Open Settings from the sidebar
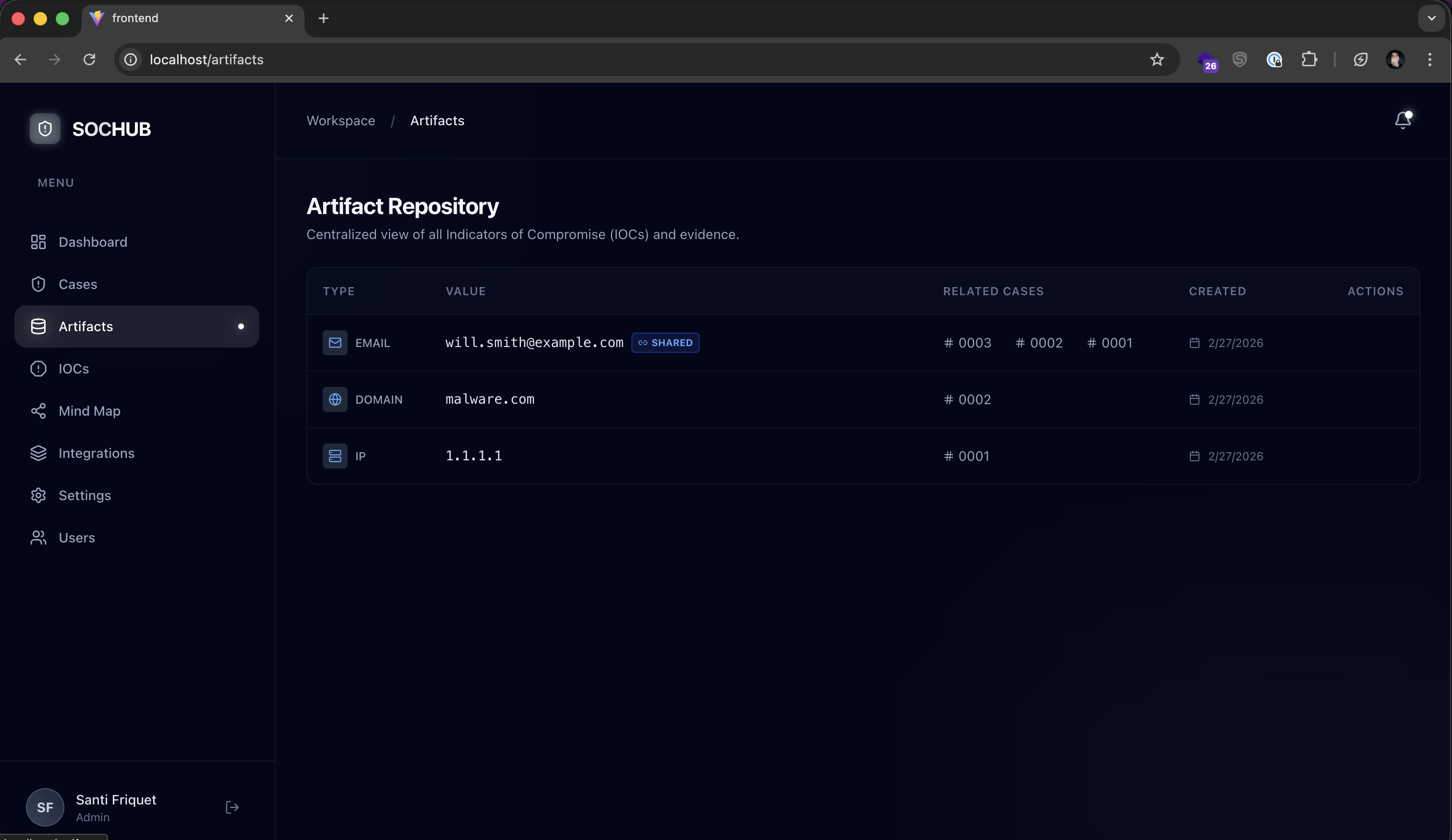Image resolution: width=1452 pixels, height=840 pixels. (85, 495)
